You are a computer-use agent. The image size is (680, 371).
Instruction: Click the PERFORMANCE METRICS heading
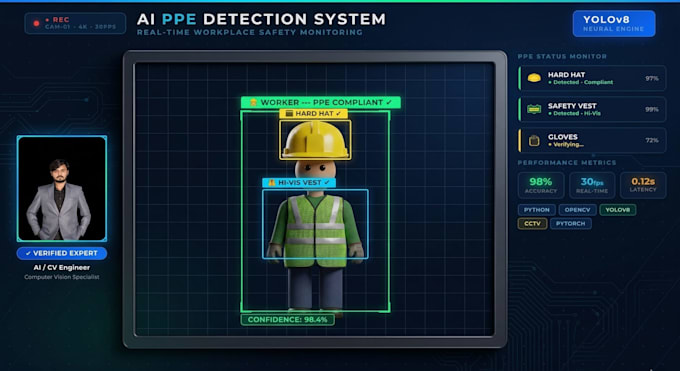point(567,163)
